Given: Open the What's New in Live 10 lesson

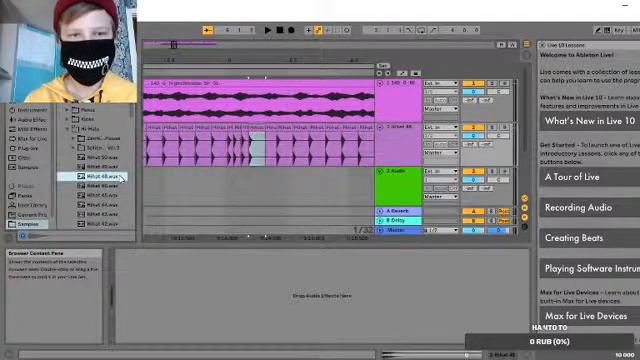Looking at the screenshot, I should [x=590, y=121].
